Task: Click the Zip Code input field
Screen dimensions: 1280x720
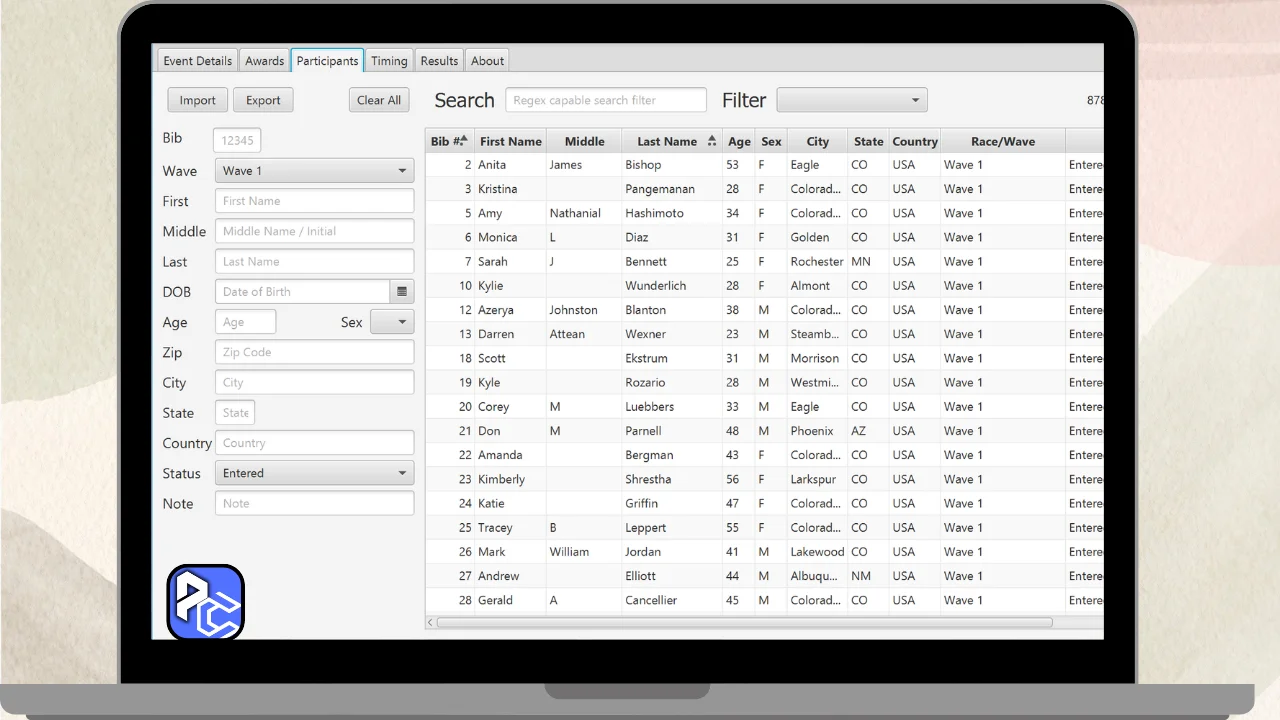Action: 314,352
